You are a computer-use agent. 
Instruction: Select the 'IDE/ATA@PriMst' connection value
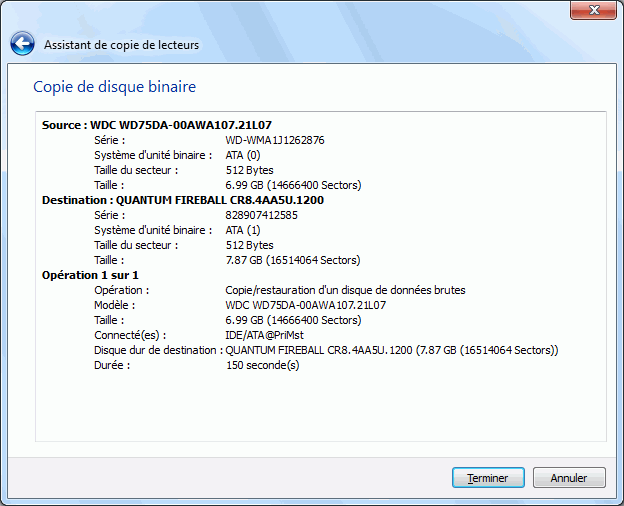point(265,335)
